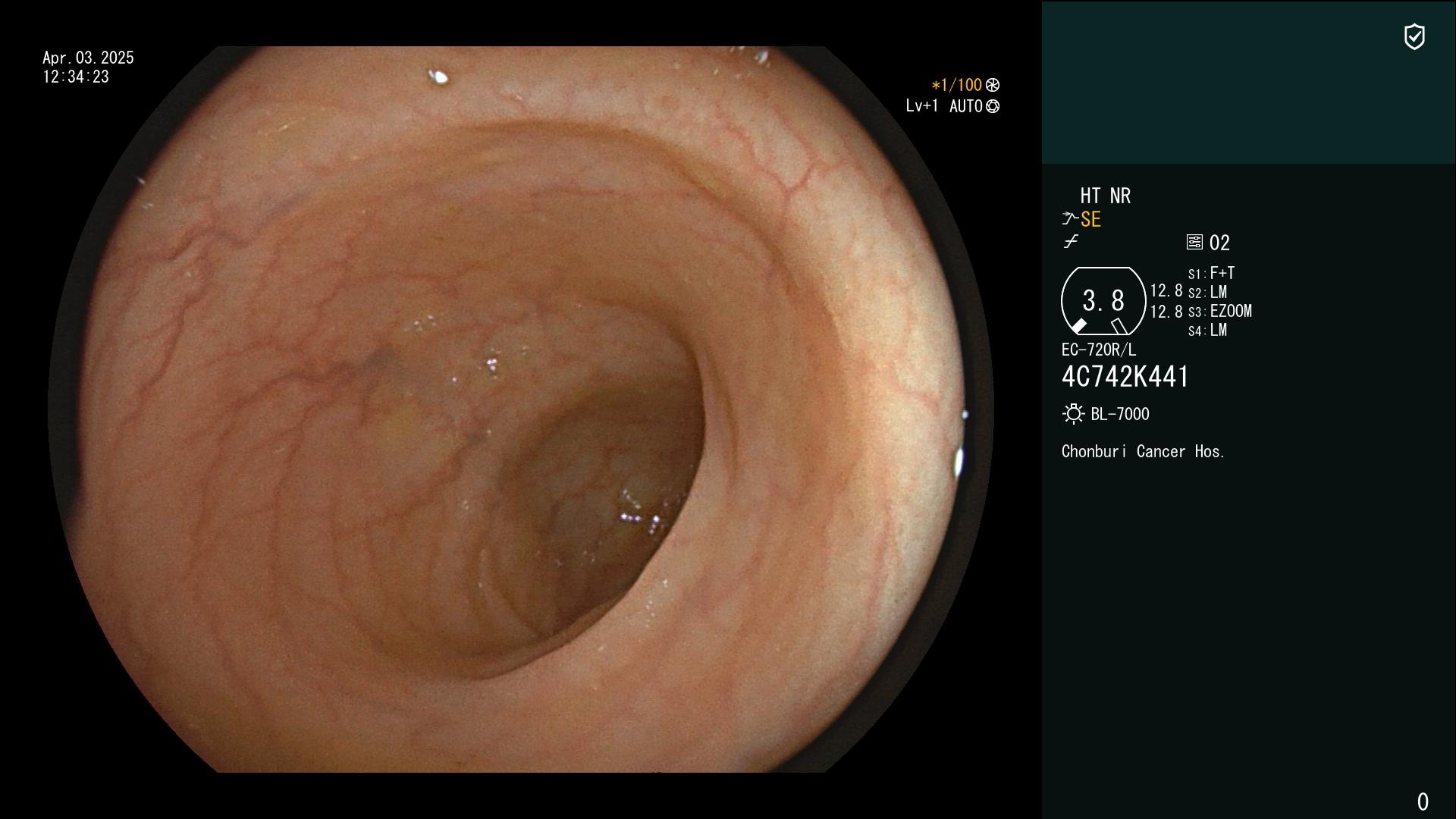The image size is (1456, 819).
Task: Click the BL-7000 light source label
Action: tap(1120, 414)
